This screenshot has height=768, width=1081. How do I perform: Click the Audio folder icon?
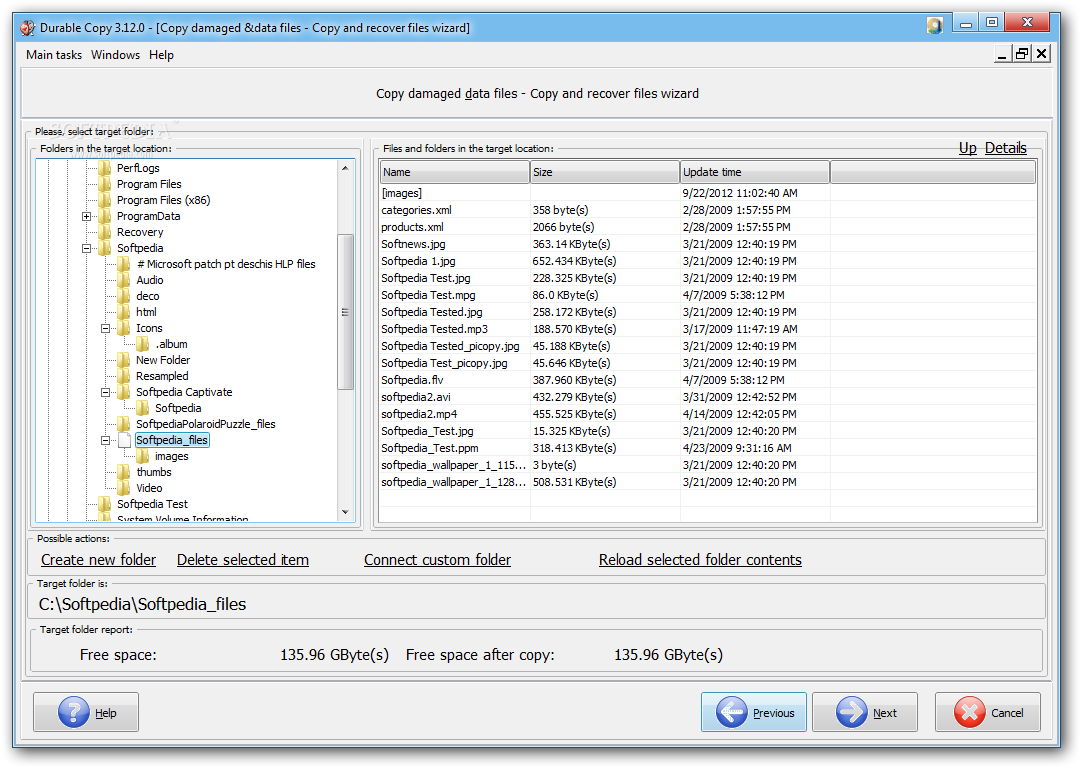[x=124, y=280]
